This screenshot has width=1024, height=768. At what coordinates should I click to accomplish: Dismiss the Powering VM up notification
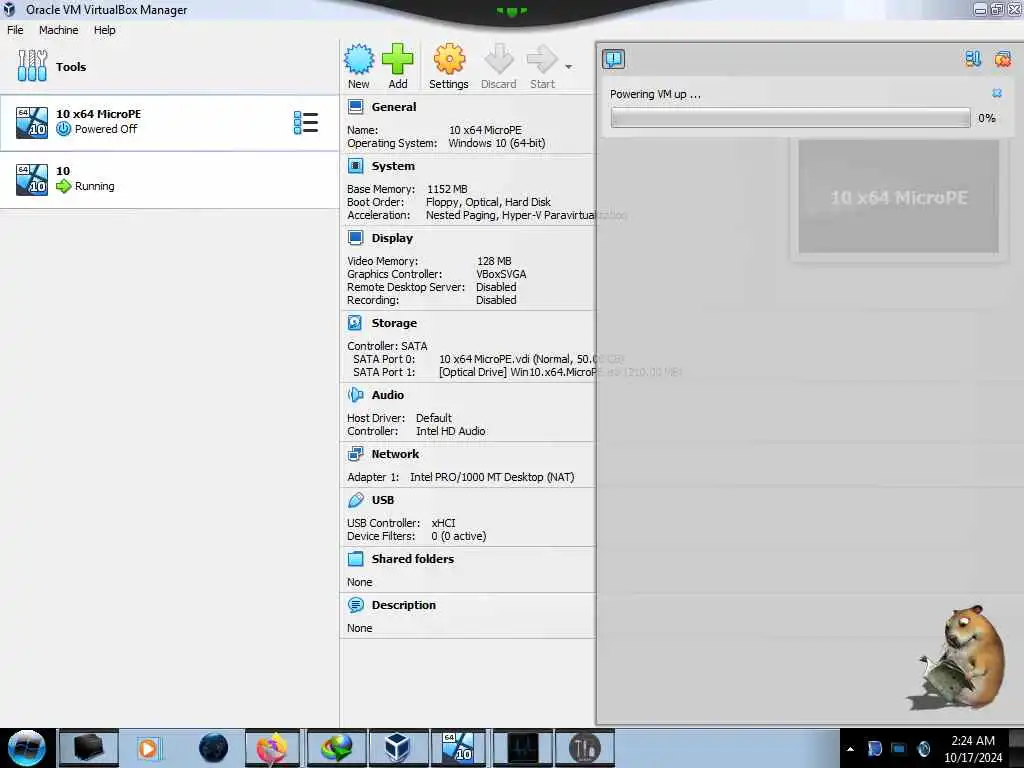(997, 93)
